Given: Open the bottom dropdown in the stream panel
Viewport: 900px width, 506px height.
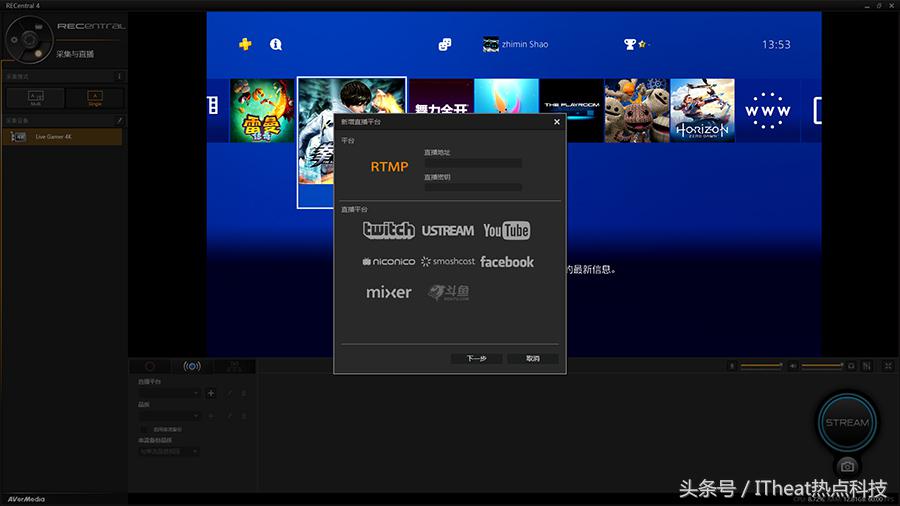Looking at the screenshot, I should [169, 451].
